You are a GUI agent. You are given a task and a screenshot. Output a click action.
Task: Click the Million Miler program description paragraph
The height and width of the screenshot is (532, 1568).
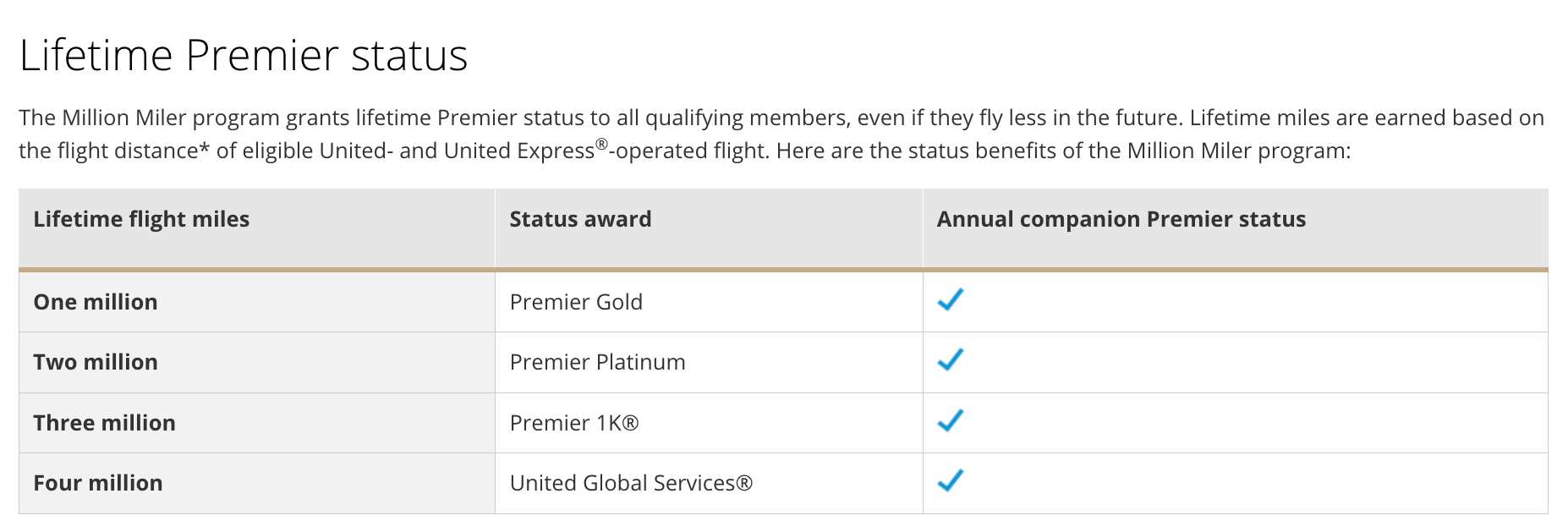point(781,134)
